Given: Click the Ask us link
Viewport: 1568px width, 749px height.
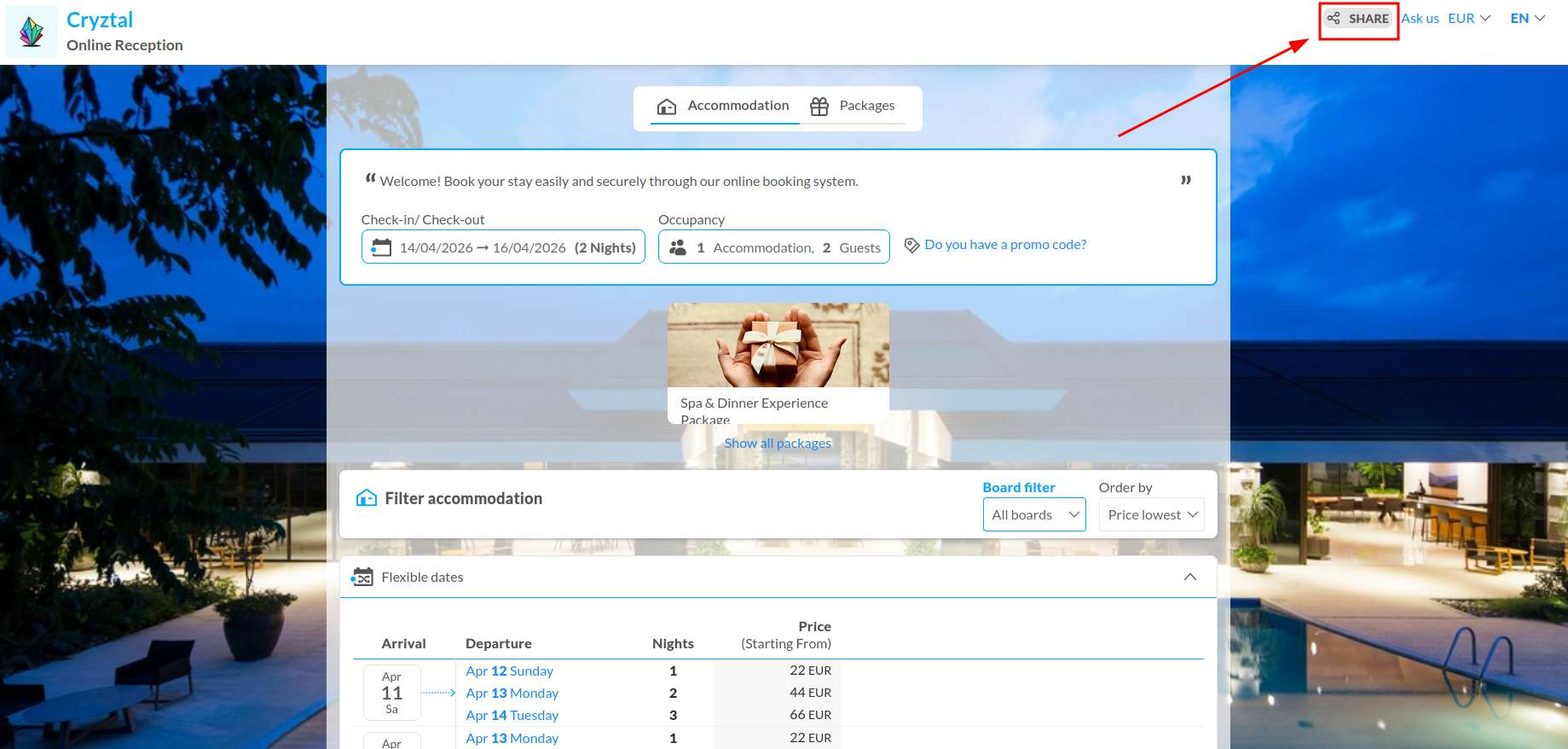Looking at the screenshot, I should coord(1420,18).
